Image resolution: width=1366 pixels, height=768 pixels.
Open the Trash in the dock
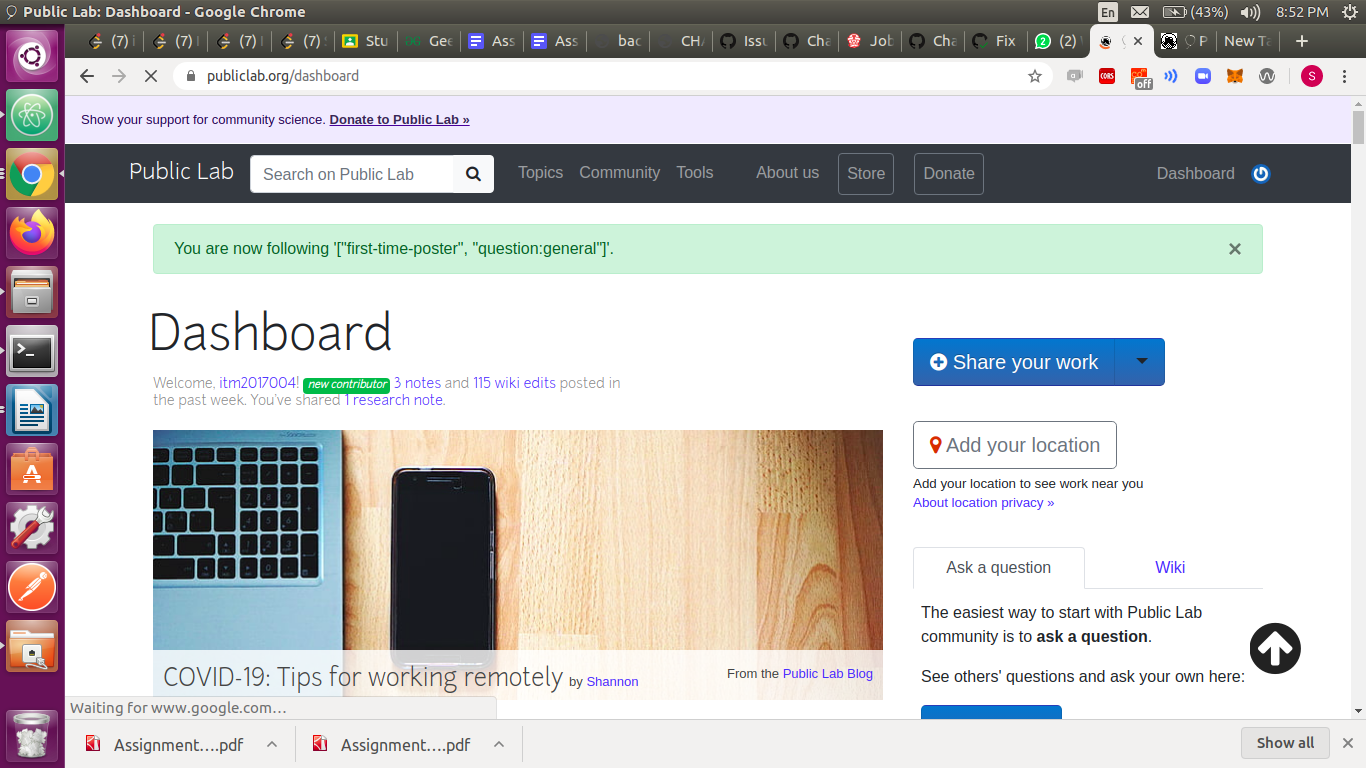pos(33,735)
